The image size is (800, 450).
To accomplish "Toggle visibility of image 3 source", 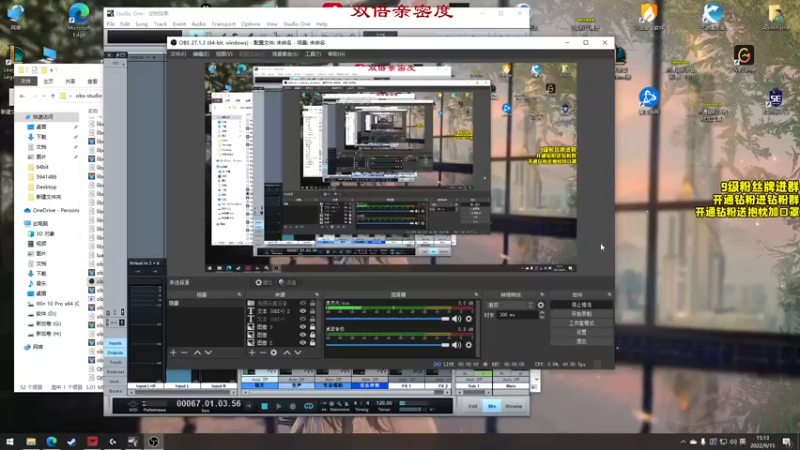I will [x=303, y=327].
